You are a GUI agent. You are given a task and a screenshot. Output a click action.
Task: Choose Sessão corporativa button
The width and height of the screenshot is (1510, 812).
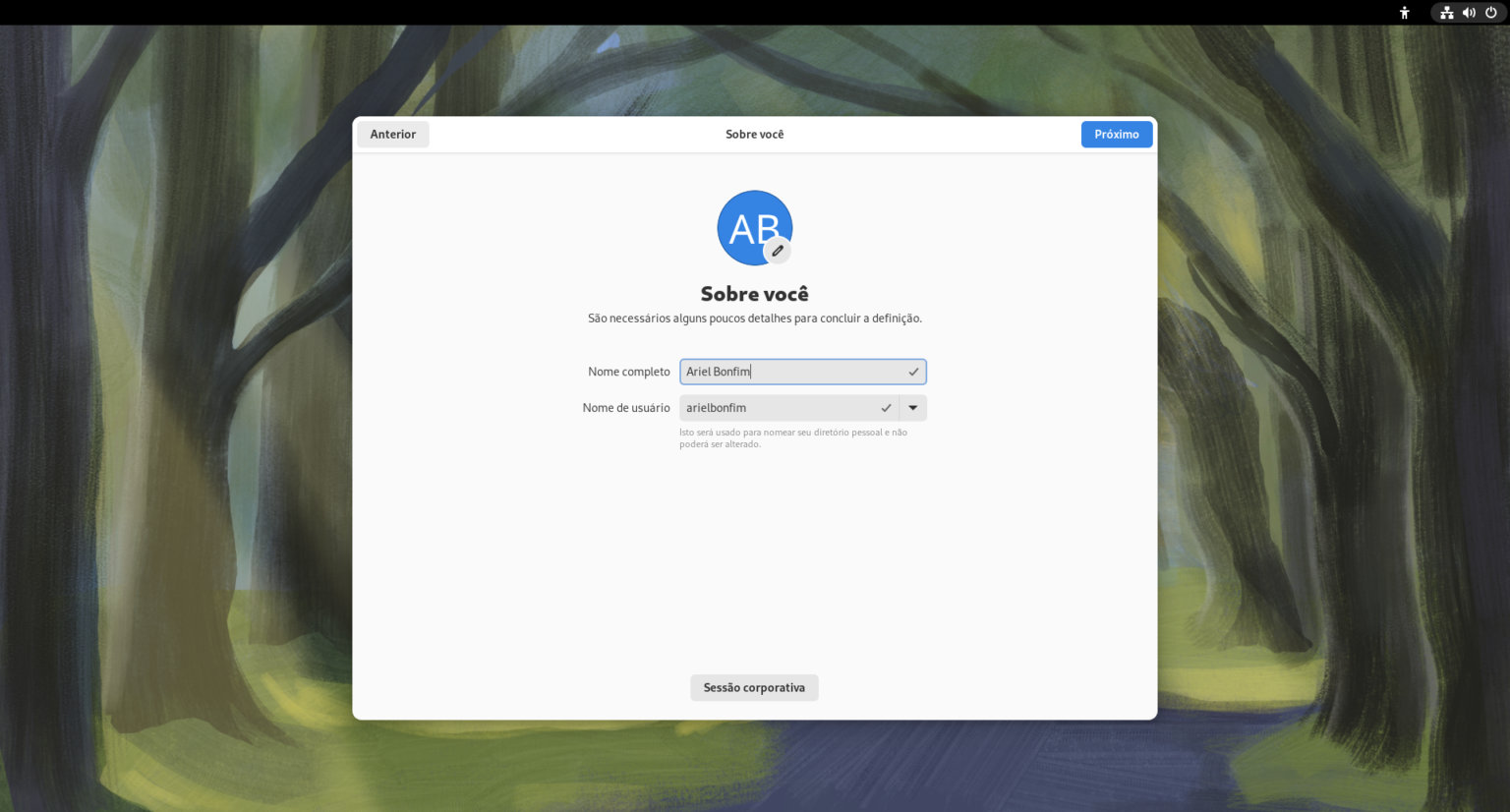click(754, 688)
